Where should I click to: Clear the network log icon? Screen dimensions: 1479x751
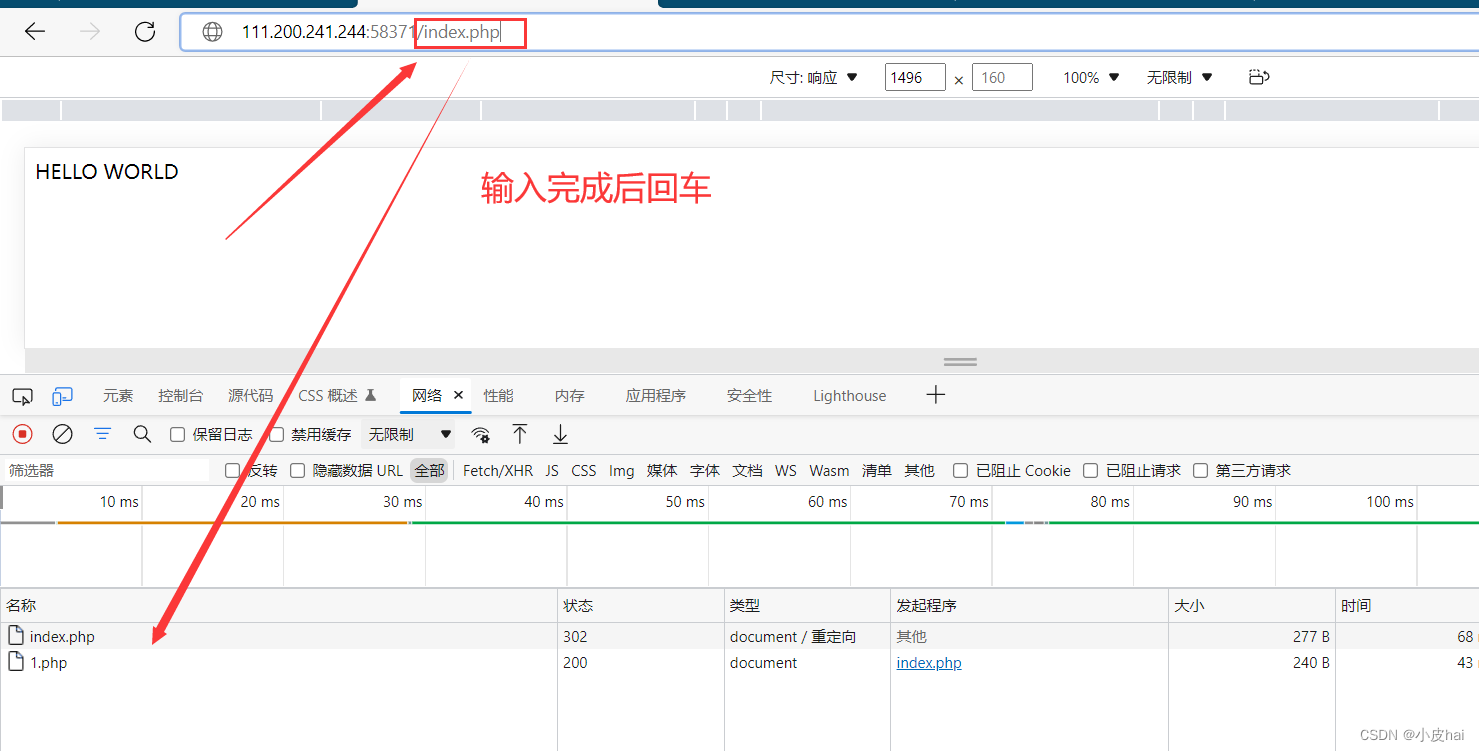tap(62, 434)
